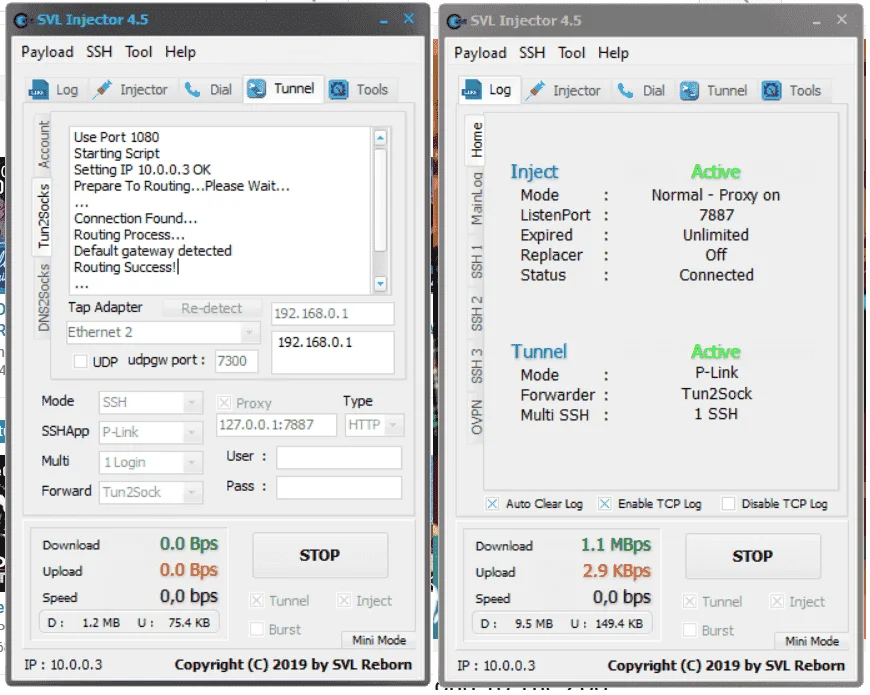Click log scrollbar down arrow
Screen dimensions: 870x695
click(380, 283)
